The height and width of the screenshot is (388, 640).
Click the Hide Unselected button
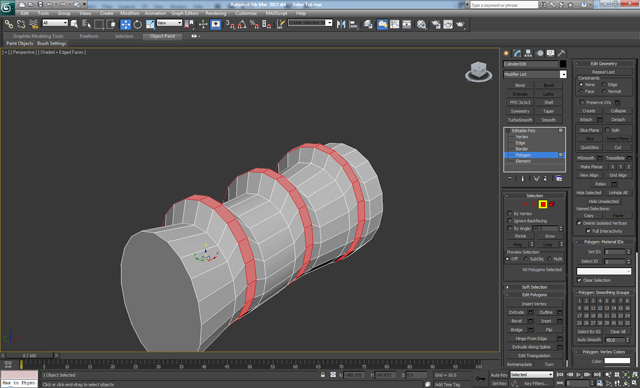pyautogui.click(x=604, y=202)
